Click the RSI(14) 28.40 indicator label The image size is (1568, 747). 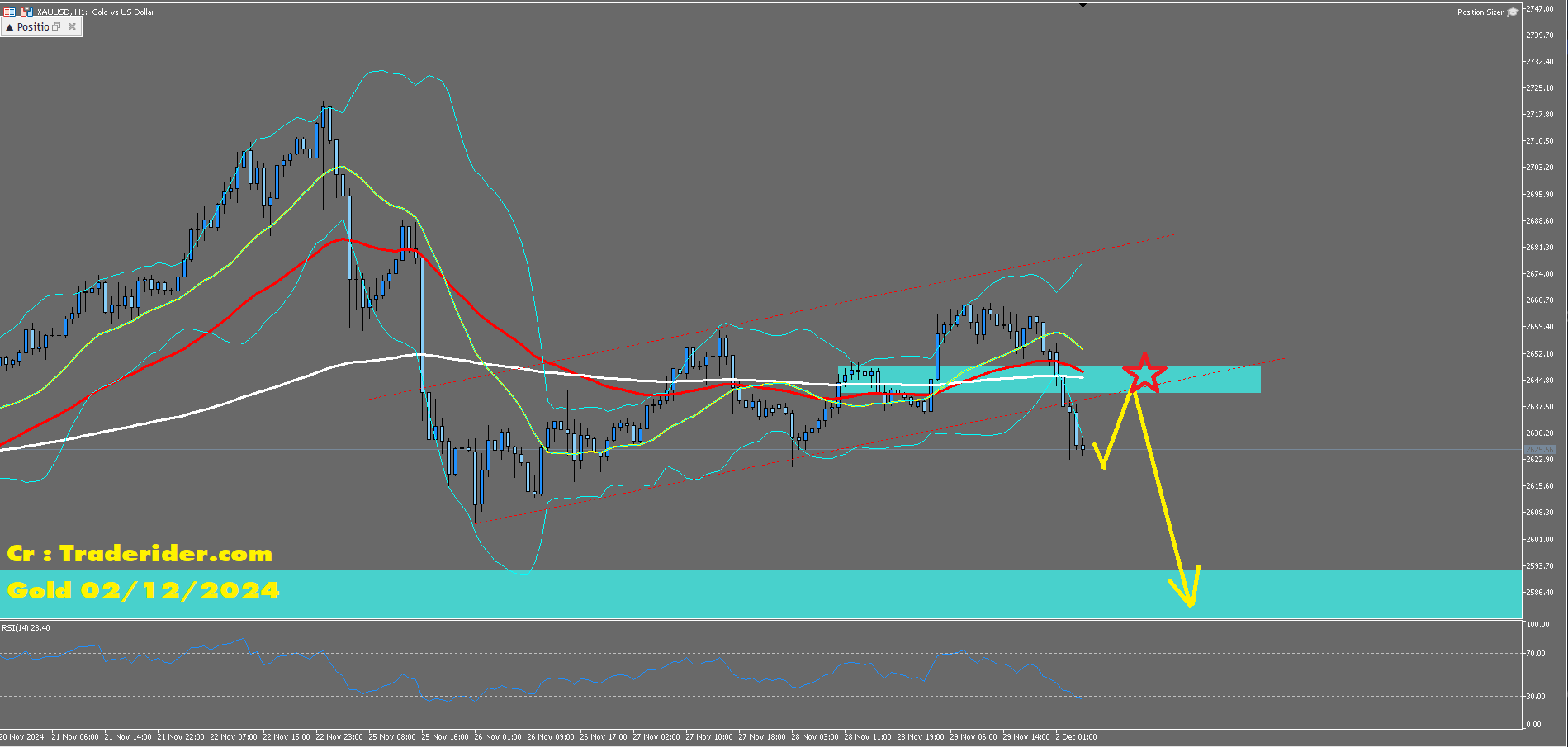coord(26,628)
